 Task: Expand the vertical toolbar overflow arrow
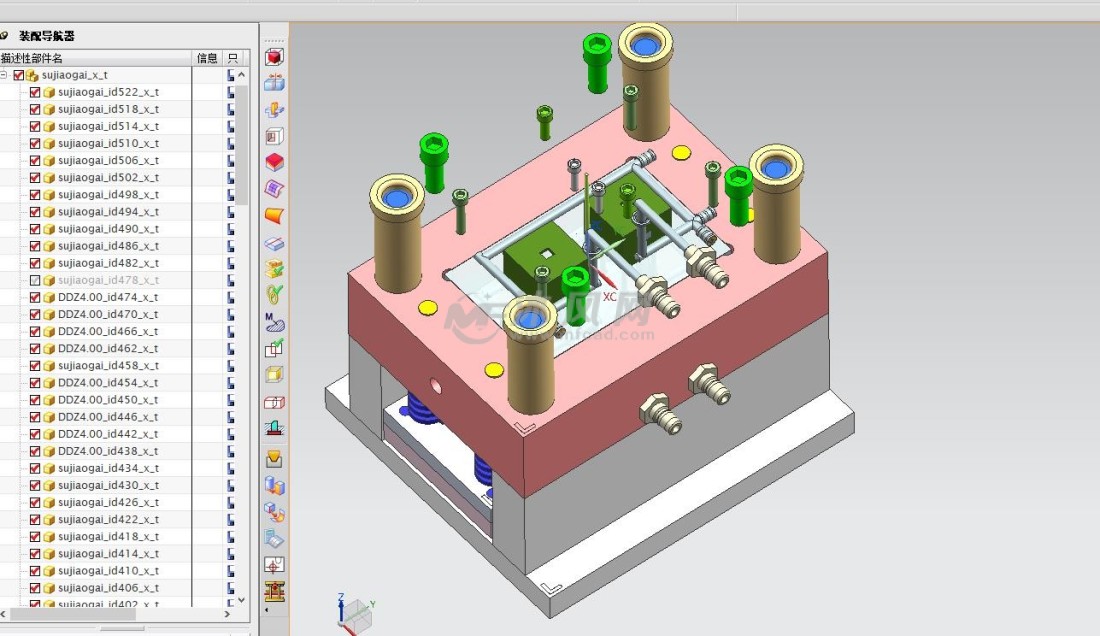click(x=266, y=608)
